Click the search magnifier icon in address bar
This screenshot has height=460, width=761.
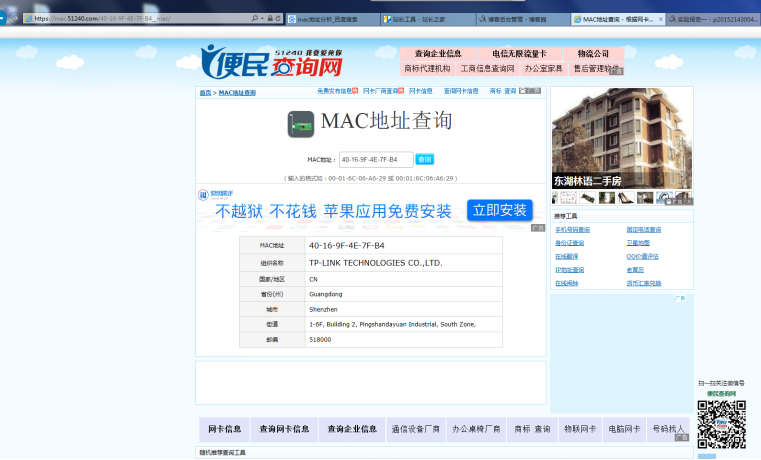(x=255, y=18)
